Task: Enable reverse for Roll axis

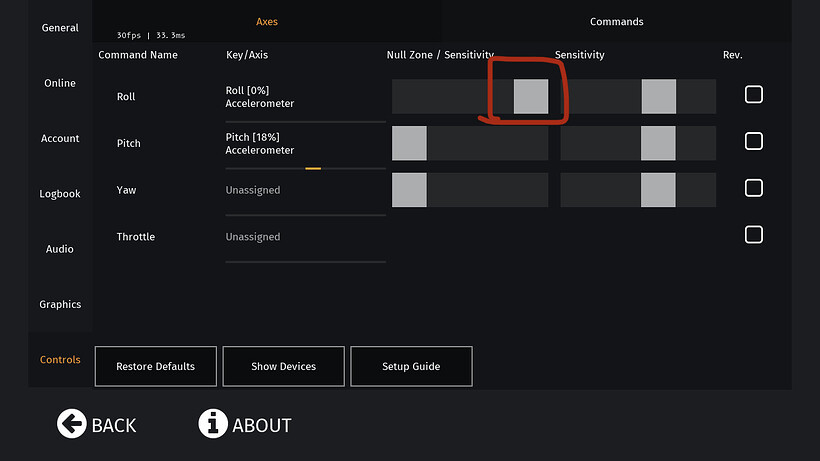Action: tap(754, 95)
